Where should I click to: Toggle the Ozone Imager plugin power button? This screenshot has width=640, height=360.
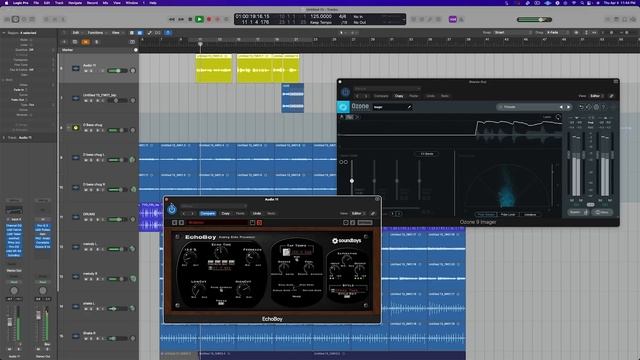tap(345, 92)
